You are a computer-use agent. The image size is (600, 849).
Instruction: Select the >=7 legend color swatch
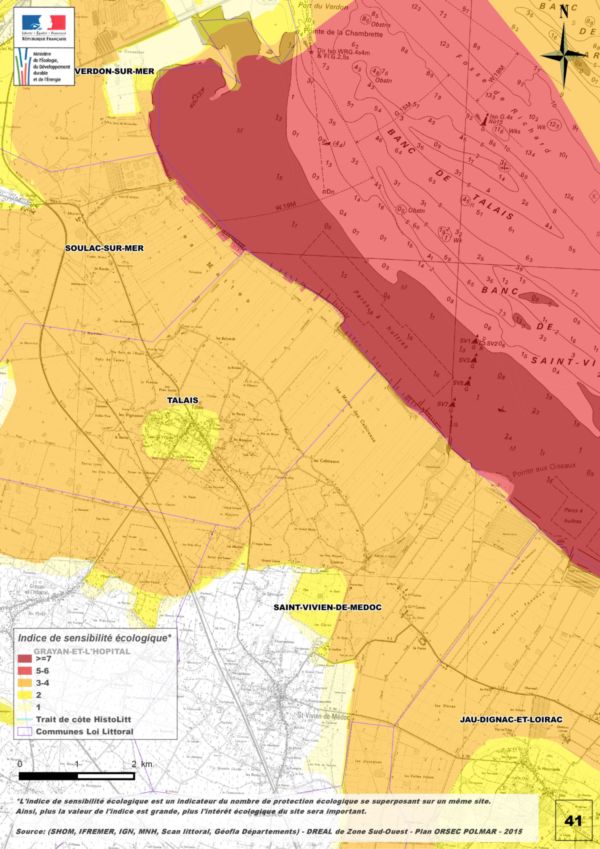coord(23,660)
